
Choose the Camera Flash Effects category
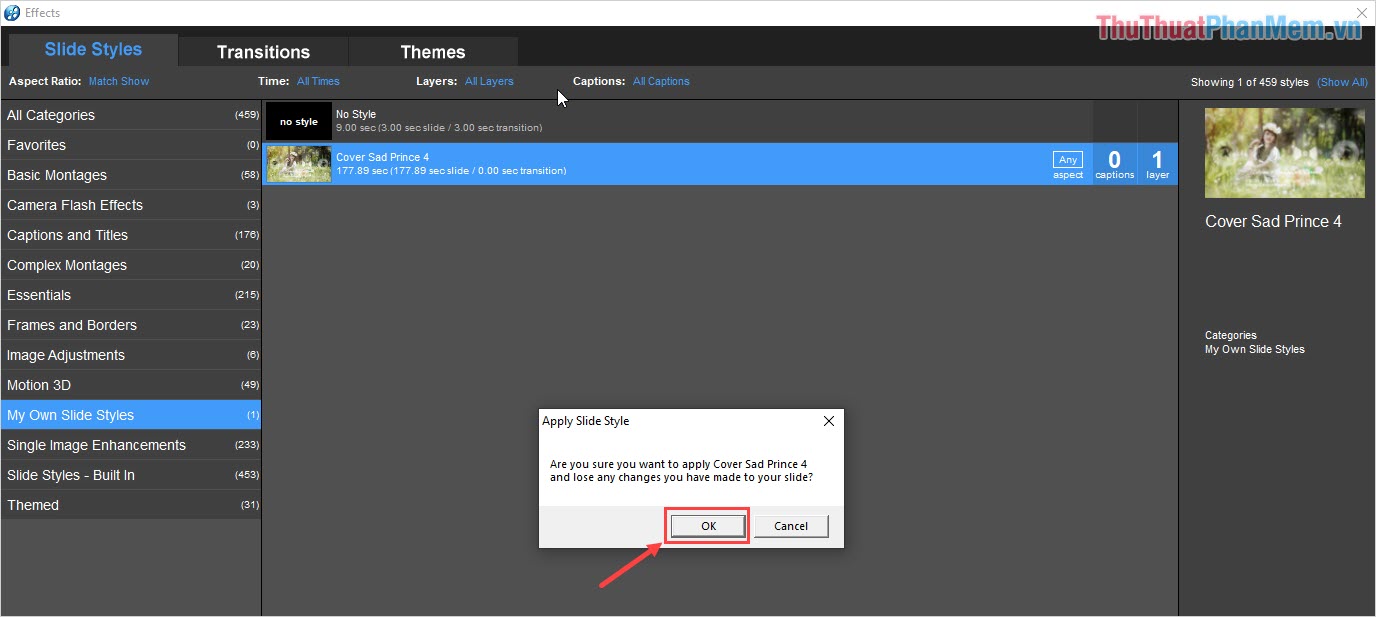tap(130, 205)
